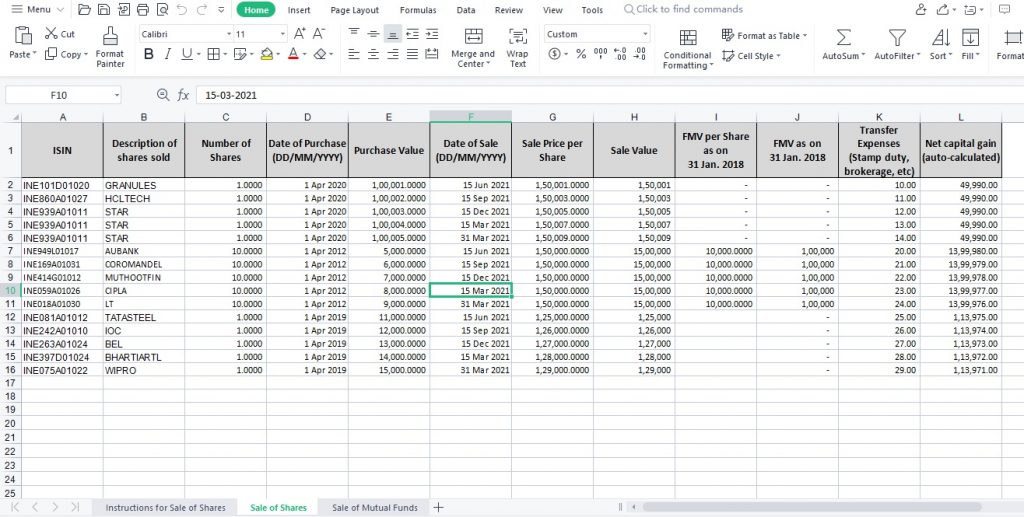Click the zoom magnifier beside the formula bar
This screenshot has height=517, width=1024.
click(x=163, y=95)
